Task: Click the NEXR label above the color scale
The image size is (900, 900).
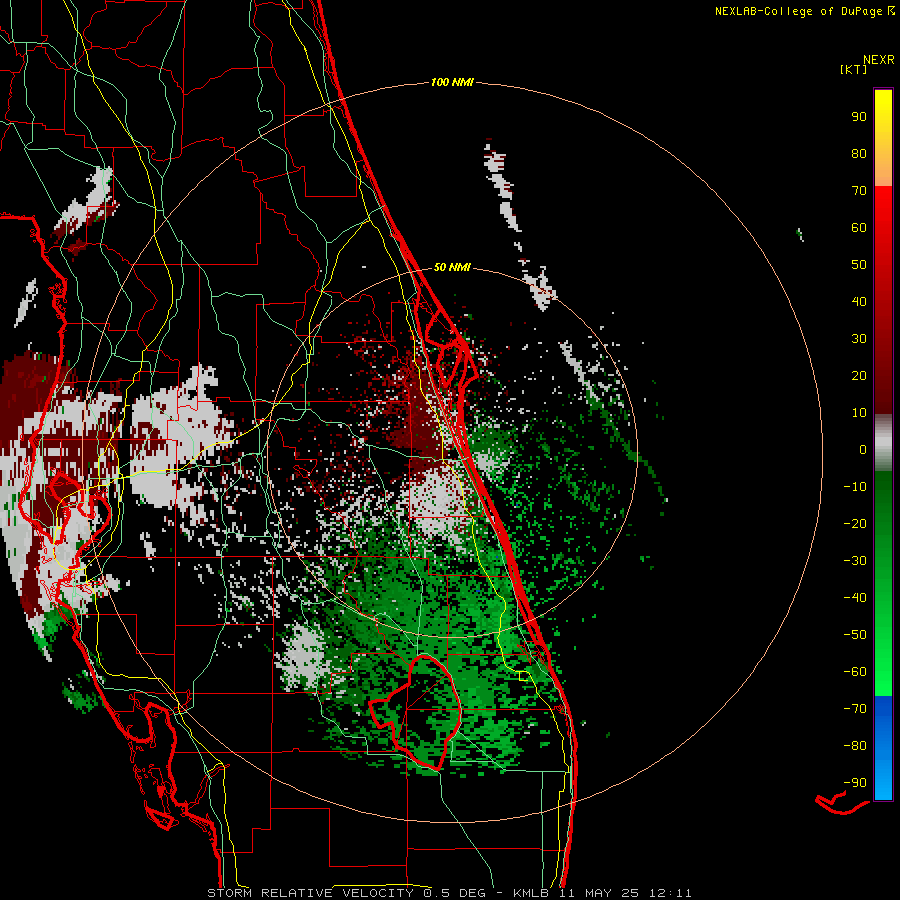Action: tap(879, 60)
